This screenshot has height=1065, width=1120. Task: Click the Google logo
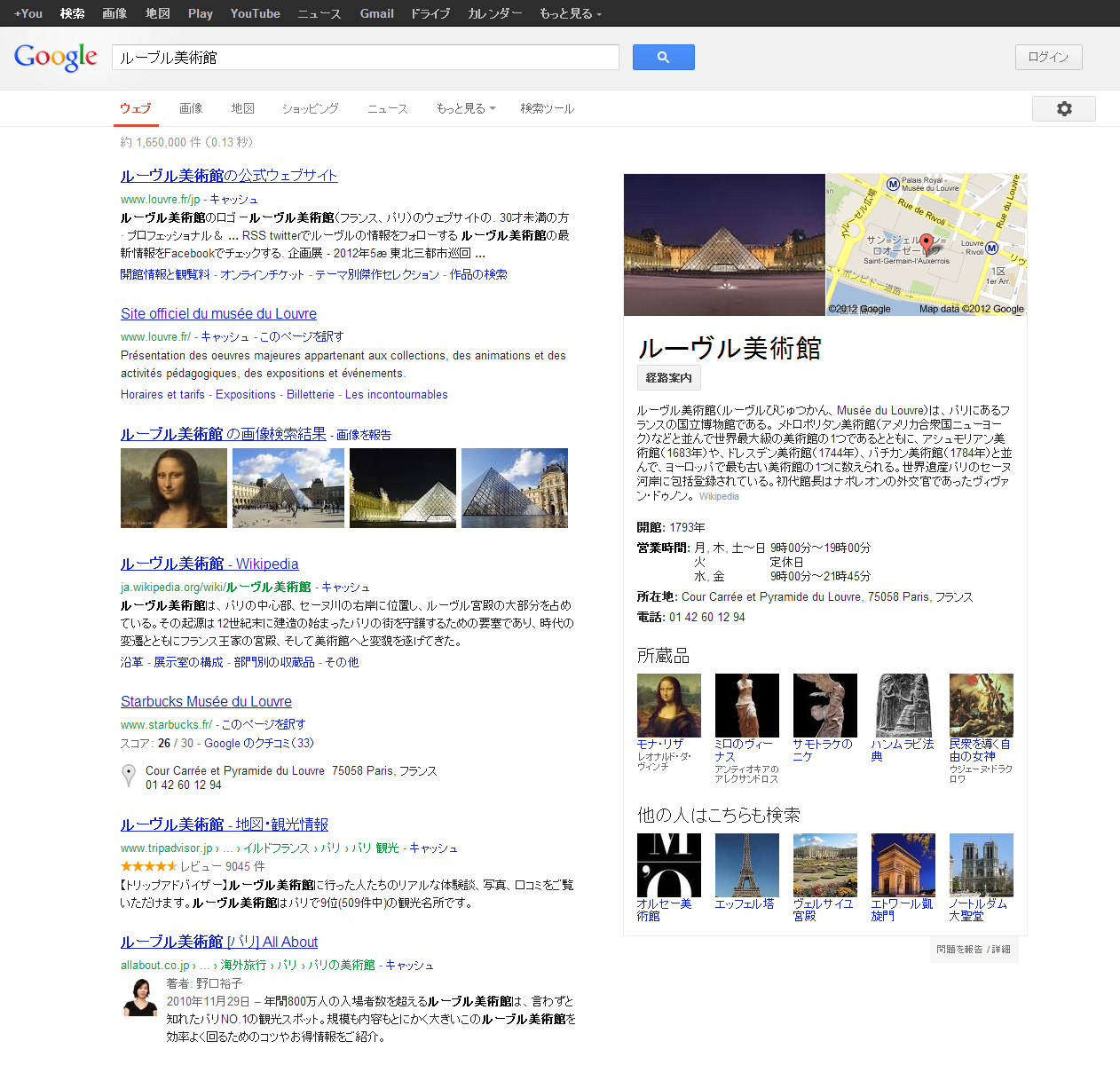(x=55, y=57)
